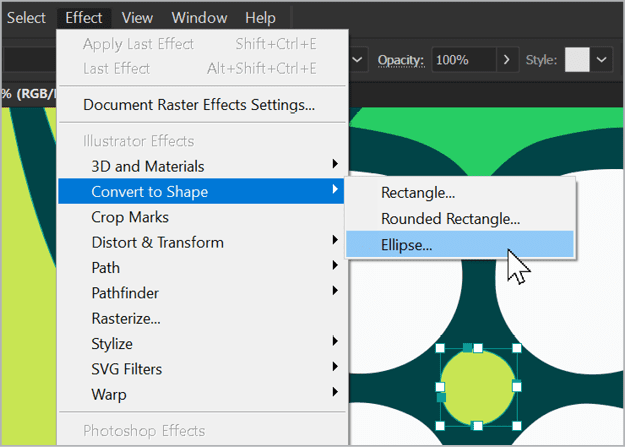Image resolution: width=625 pixels, height=447 pixels.
Task: Click the selected yellow-green circle
Action: pyautogui.click(x=478, y=387)
